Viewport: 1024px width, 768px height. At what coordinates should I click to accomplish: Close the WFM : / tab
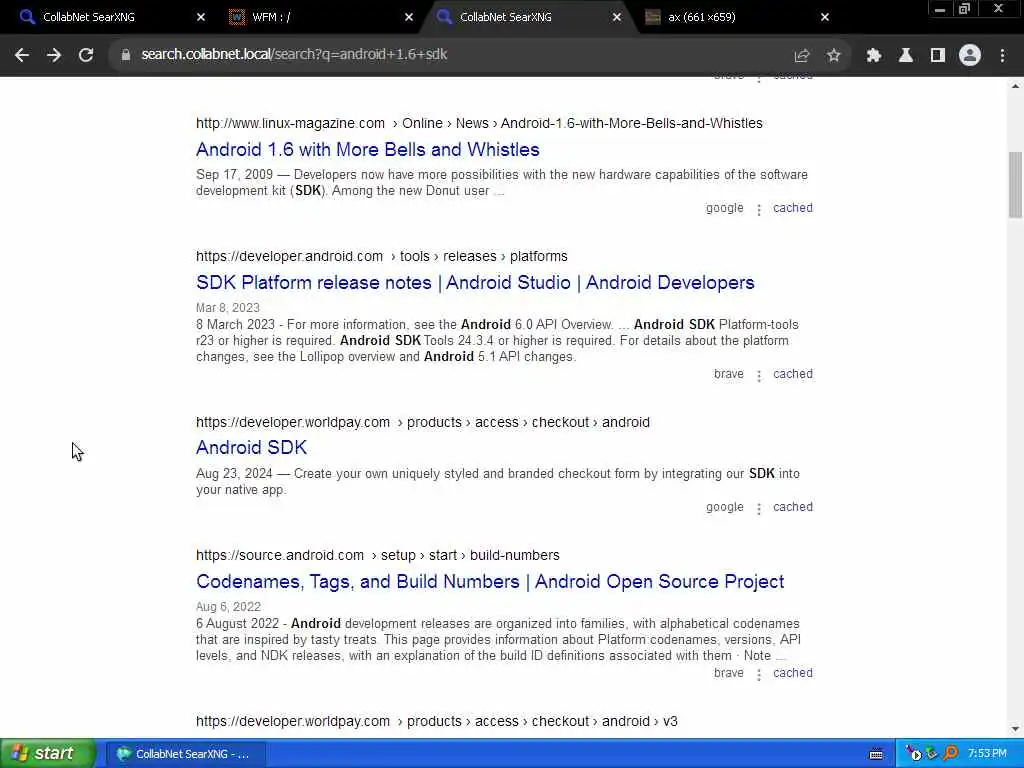click(409, 17)
